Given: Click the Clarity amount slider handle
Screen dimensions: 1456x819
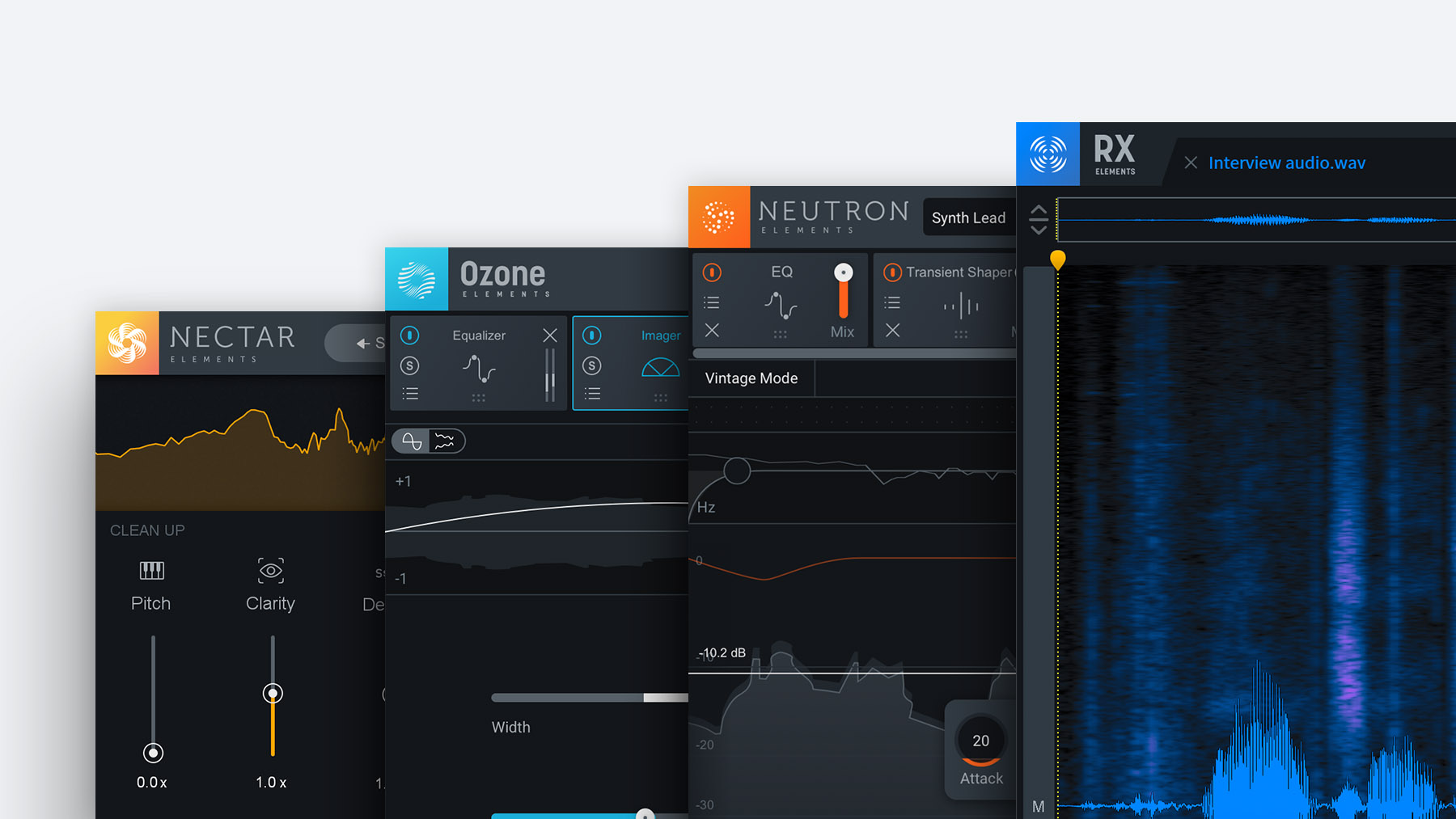Looking at the screenshot, I should point(273,694).
